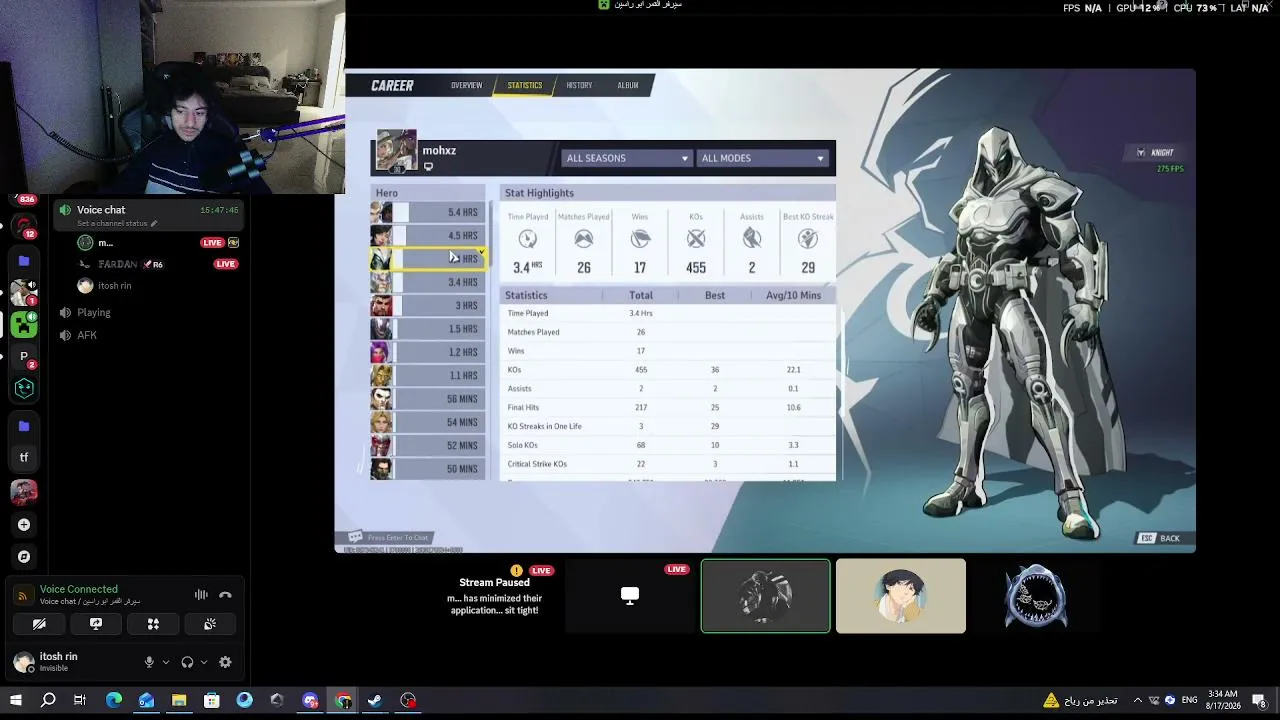
Task: Toggle Discord noise suppression
Action: [x=201, y=595]
